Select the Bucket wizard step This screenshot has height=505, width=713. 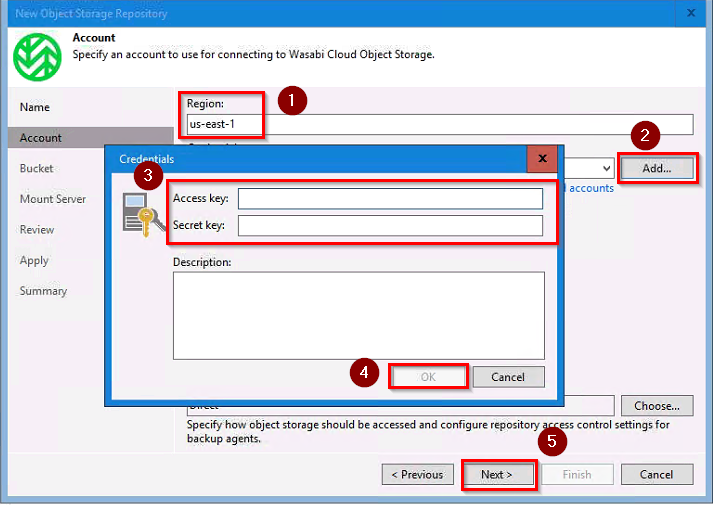coord(36,168)
